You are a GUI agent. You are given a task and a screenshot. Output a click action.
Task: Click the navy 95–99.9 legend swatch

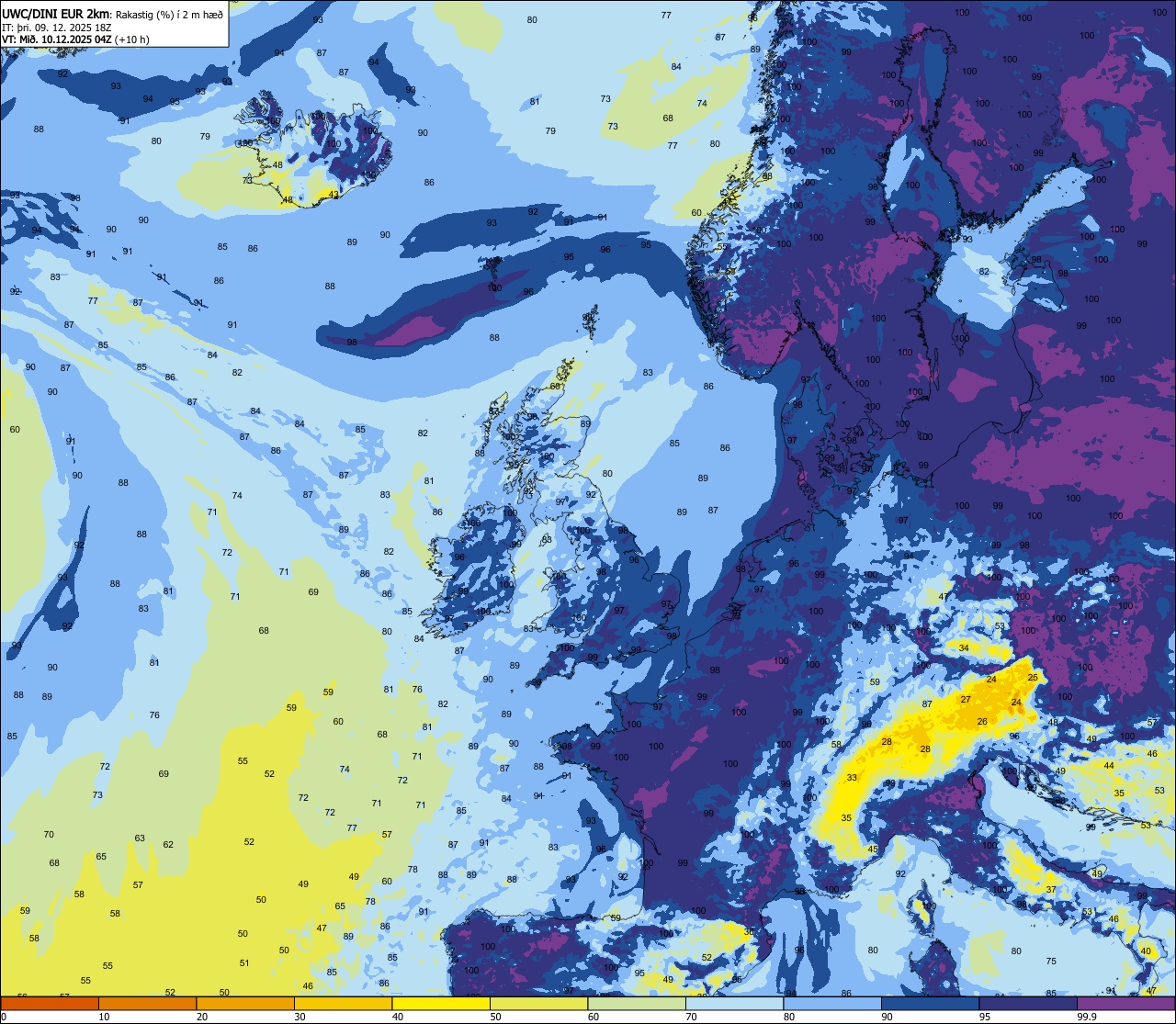[1028, 1003]
